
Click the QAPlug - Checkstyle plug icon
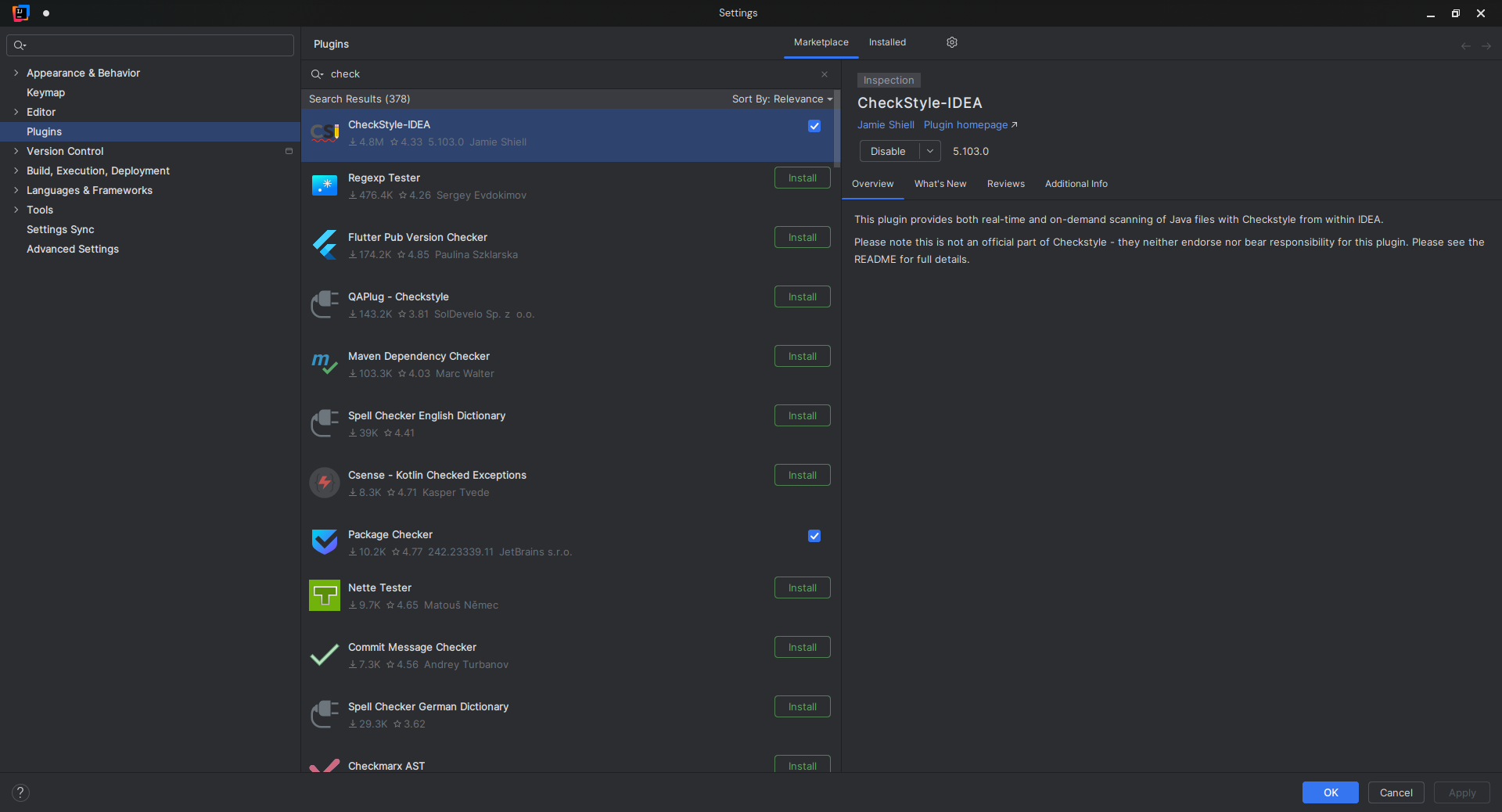[325, 304]
